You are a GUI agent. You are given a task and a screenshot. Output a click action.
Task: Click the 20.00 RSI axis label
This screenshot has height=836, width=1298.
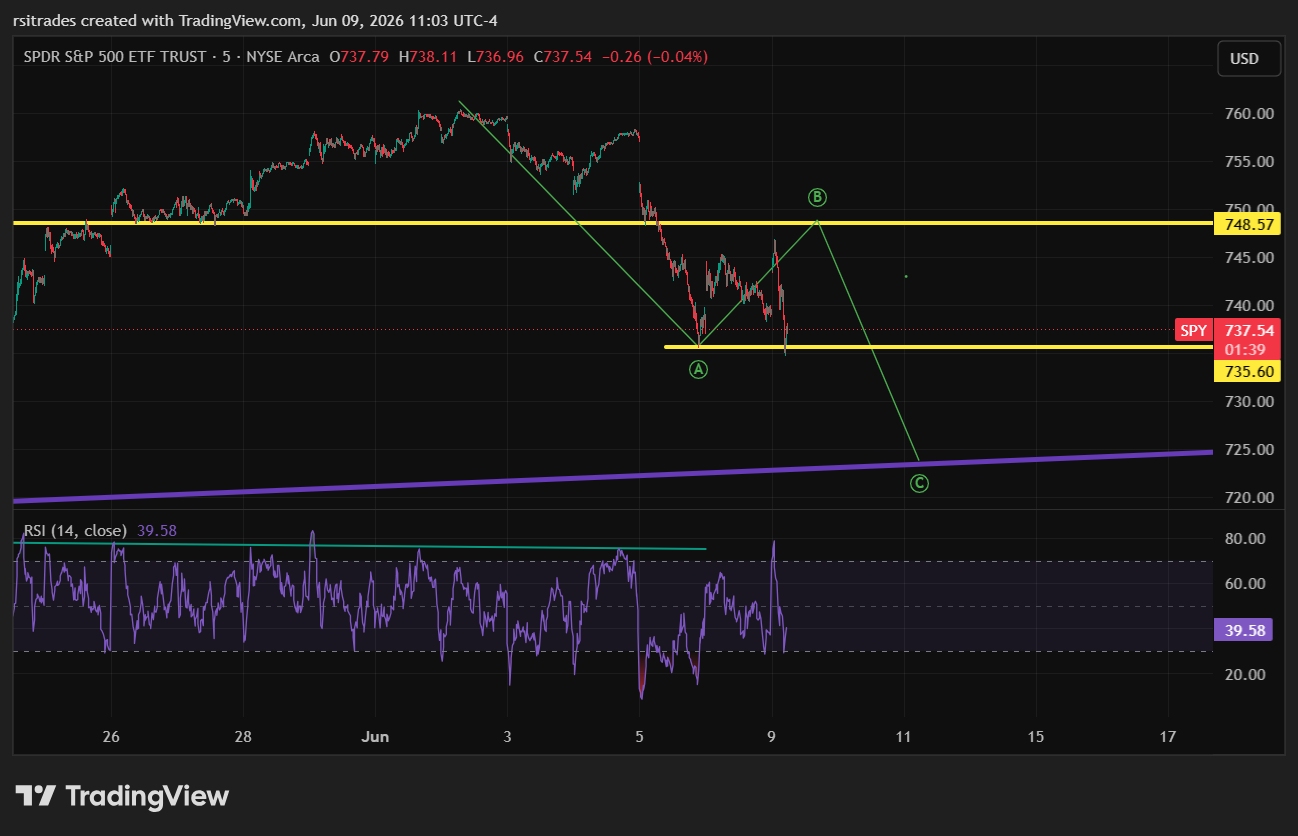pos(1245,675)
